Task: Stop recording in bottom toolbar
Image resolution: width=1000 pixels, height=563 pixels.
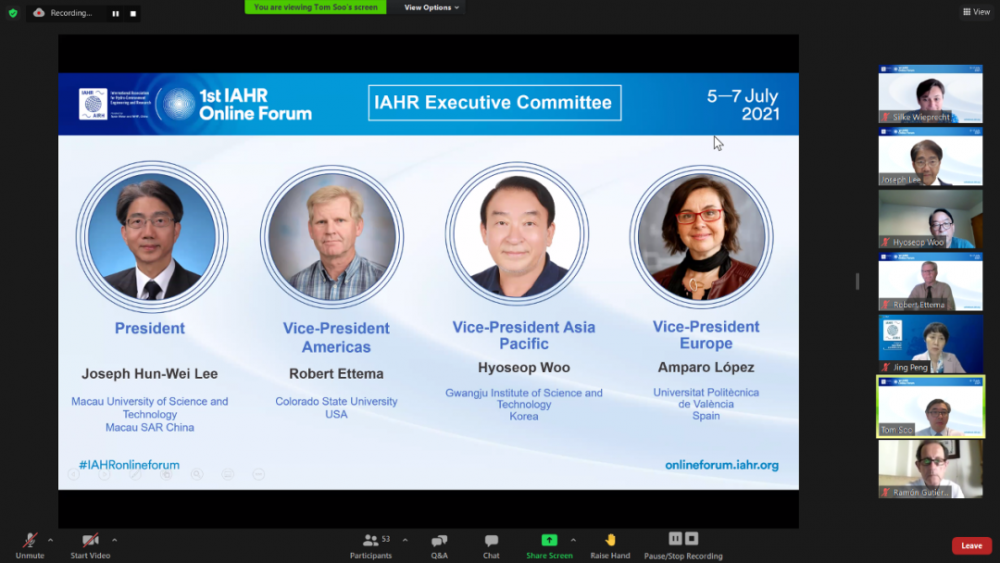Action: click(691, 539)
